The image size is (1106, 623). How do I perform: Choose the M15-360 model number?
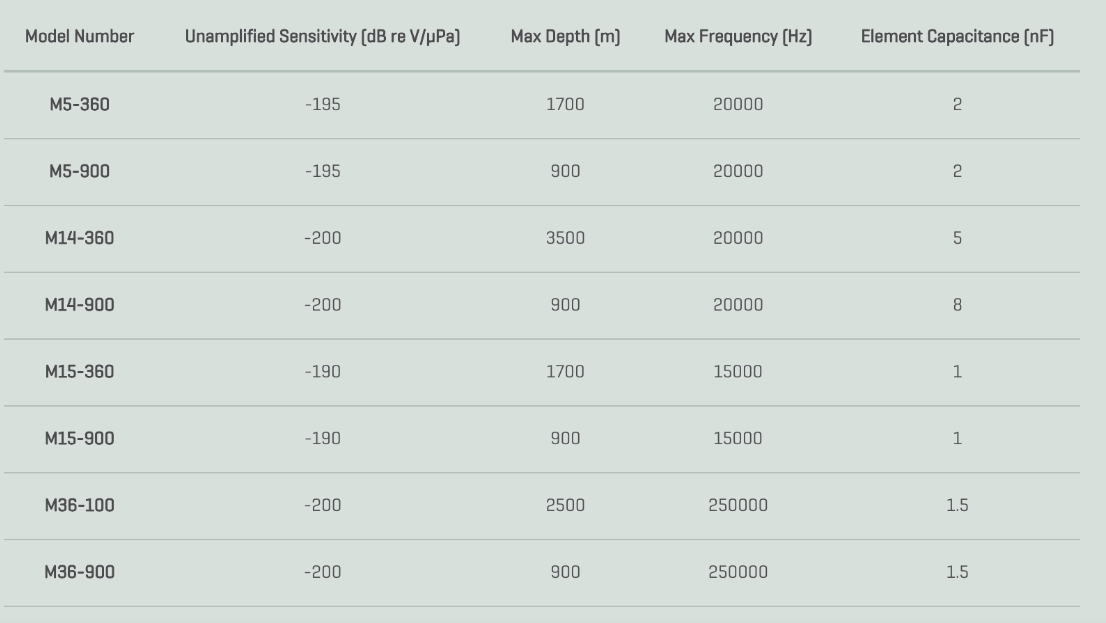tap(80, 372)
